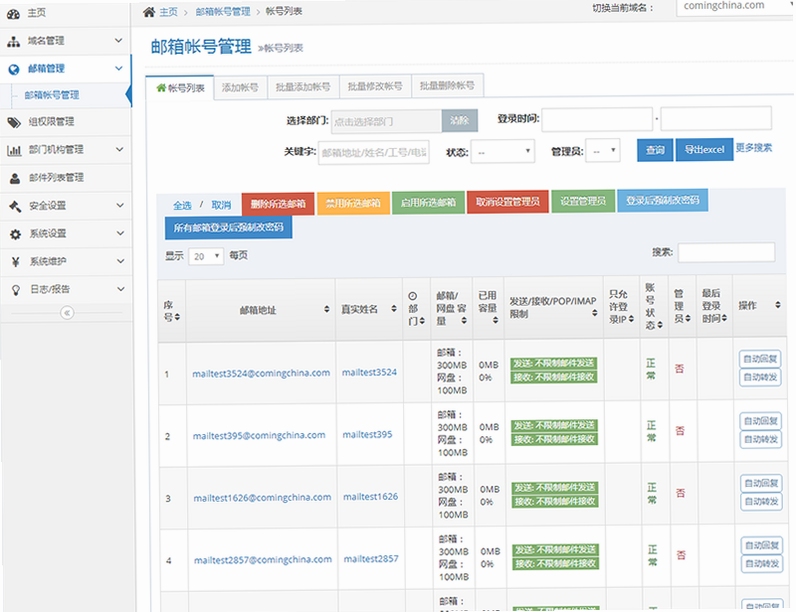Sort table by 邮箱/网盘容量 column arrows
This screenshot has width=796, height=612.
point(464,320)
